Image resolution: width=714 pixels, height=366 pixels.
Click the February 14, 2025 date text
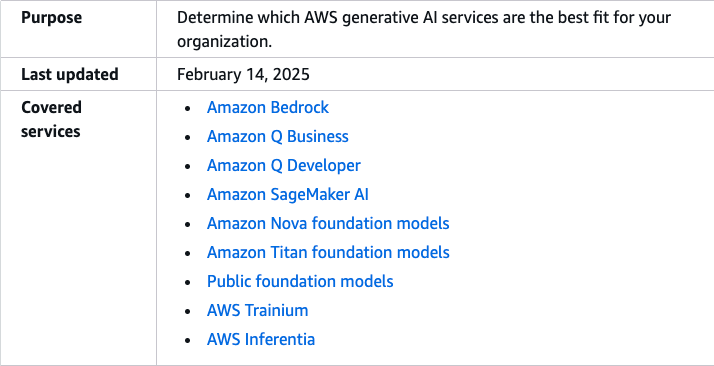[243, 74]
